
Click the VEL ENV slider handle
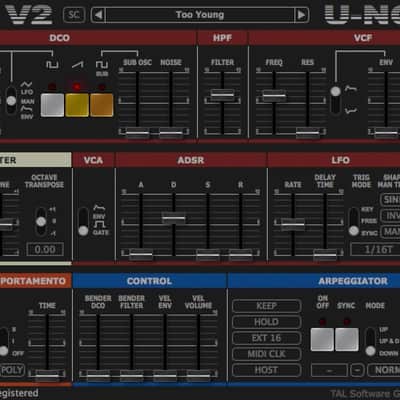click(165, 375)
